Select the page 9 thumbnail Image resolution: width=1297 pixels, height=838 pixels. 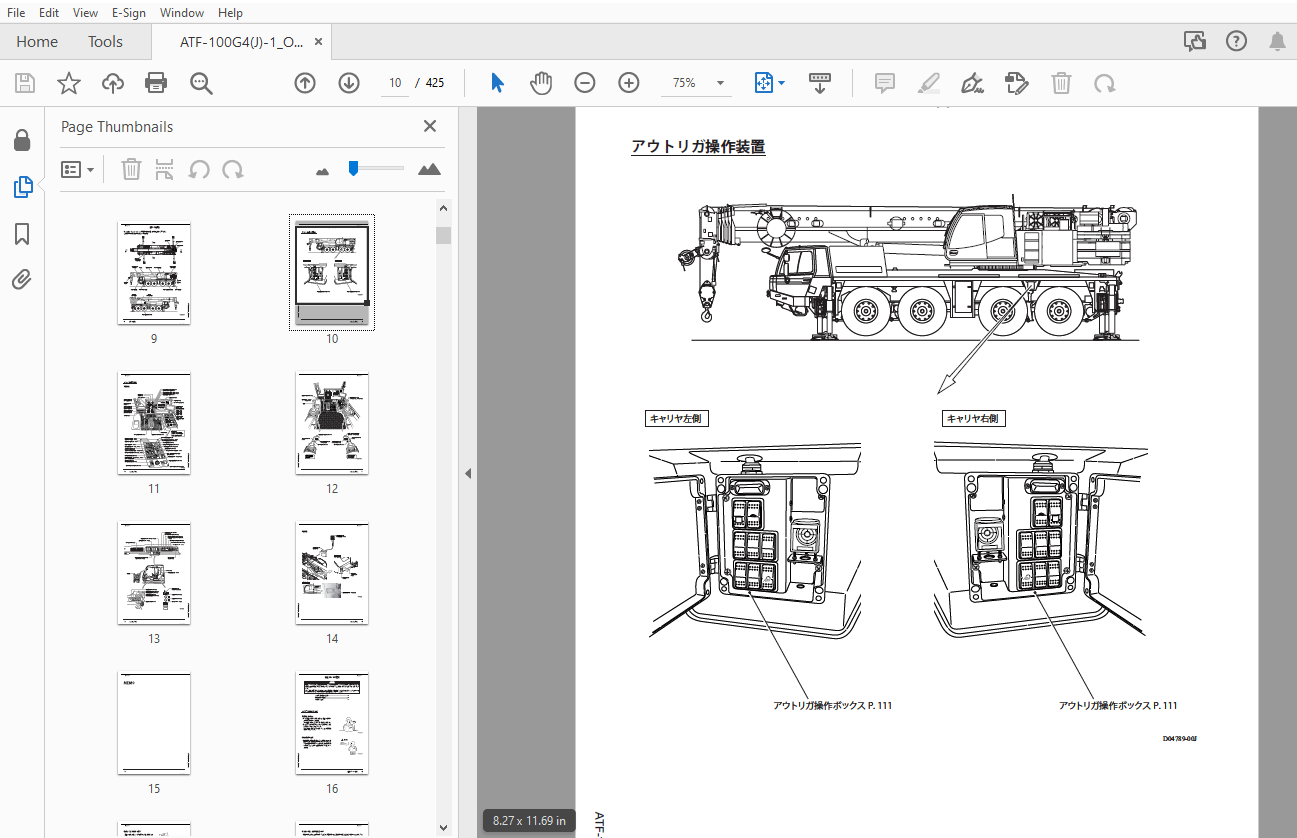pos(154,273)
